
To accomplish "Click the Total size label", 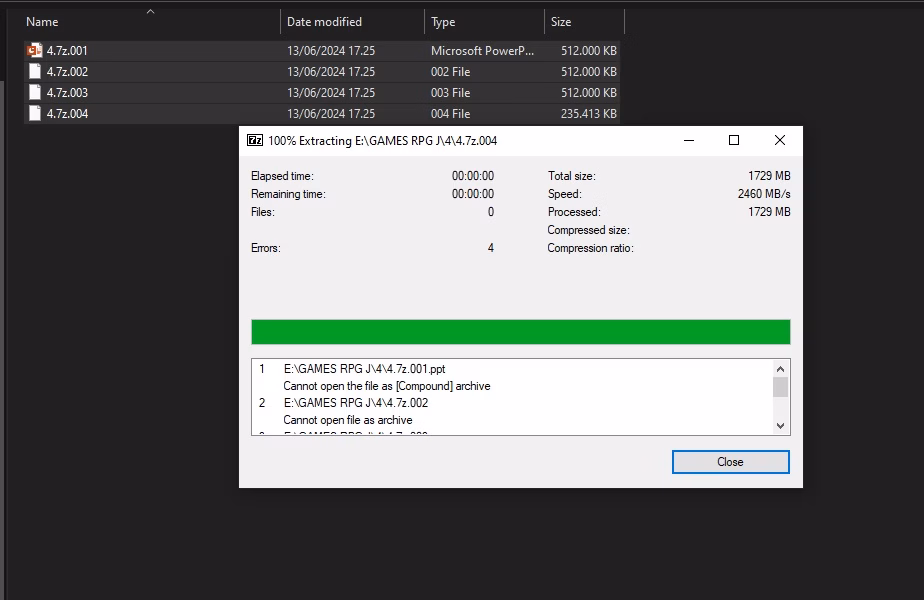I will pos(572,176).
